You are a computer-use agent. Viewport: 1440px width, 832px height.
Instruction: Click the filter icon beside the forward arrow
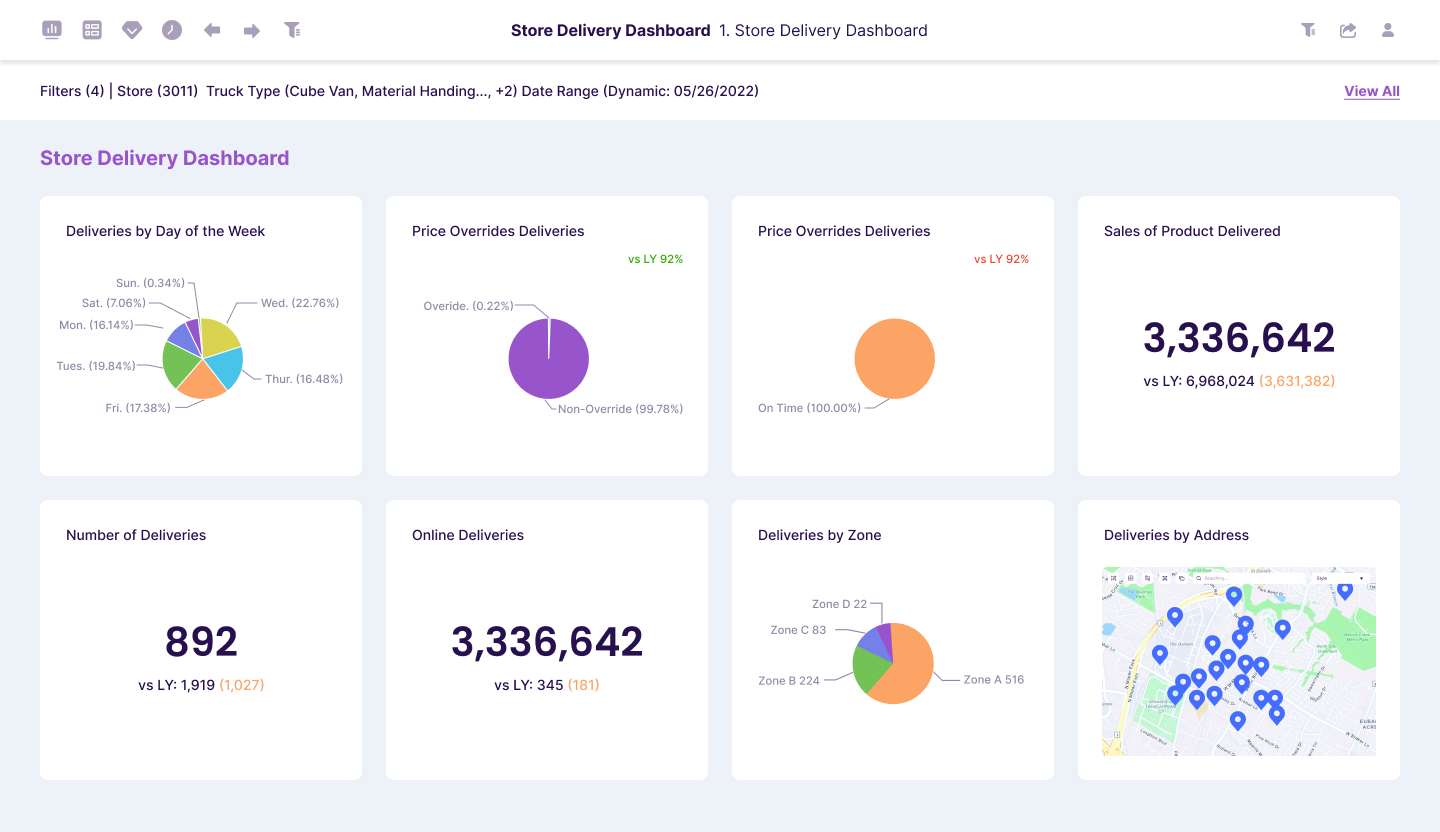pyautogui.click(x=292, y=30)
